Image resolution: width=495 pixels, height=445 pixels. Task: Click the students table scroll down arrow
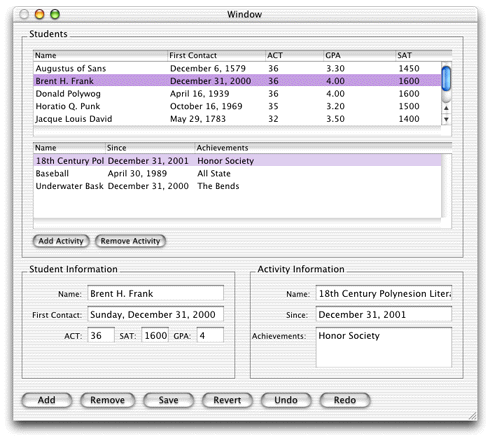[x=446, y=119]
